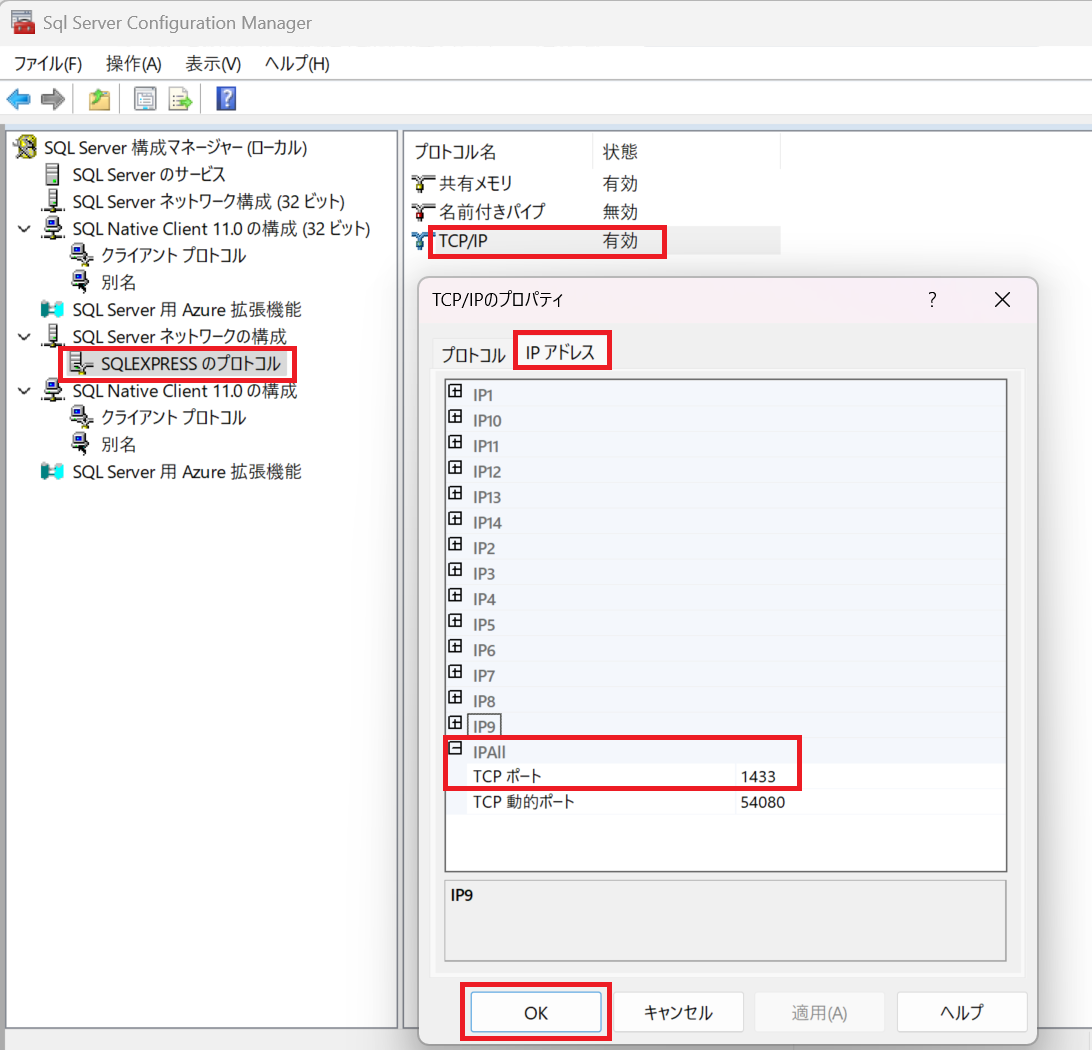Viewport: 1092px width, 1050px height.
Task: Expand the IP2 entry
Action: pos(455,544)
